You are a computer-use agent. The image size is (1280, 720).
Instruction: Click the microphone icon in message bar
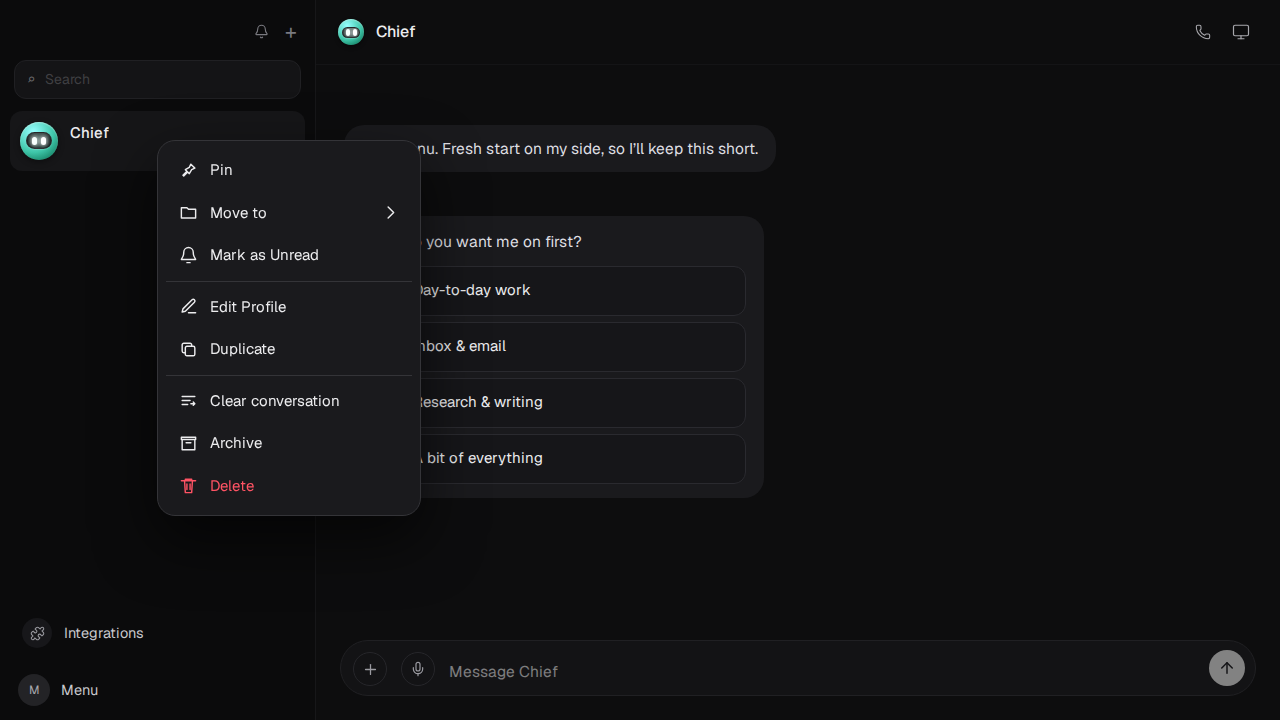pos(418,669)
